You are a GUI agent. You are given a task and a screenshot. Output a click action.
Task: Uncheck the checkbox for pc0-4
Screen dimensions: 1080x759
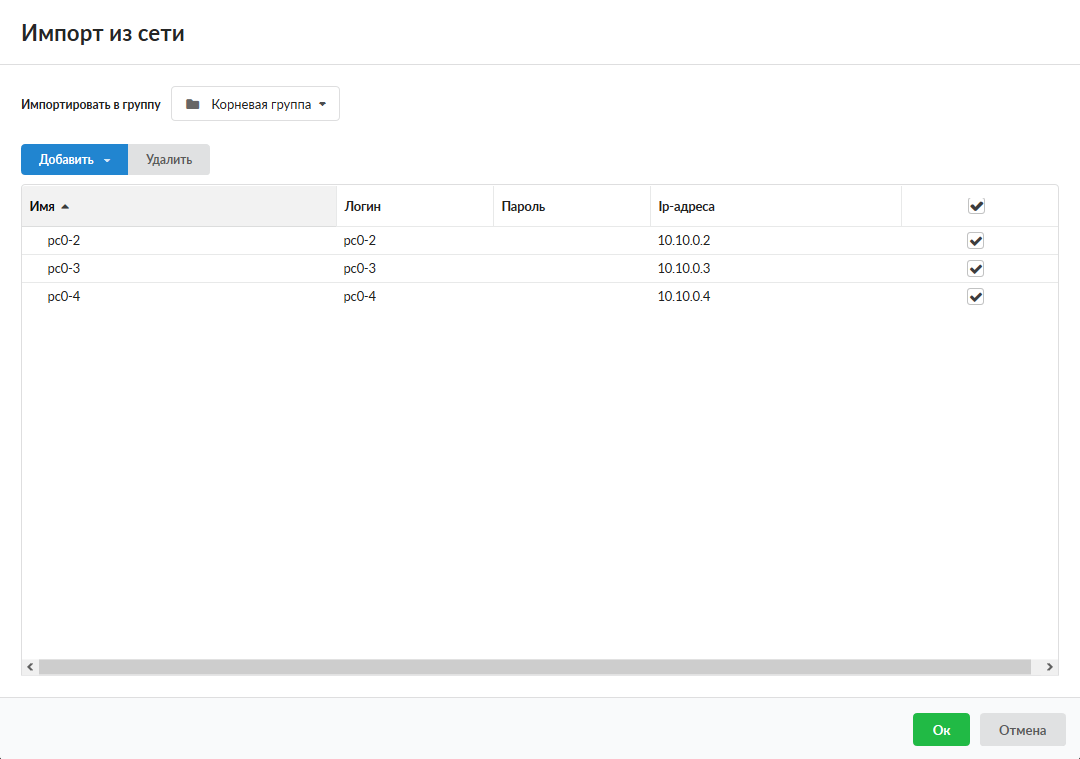pyautogui.click(x=976, y=297)
